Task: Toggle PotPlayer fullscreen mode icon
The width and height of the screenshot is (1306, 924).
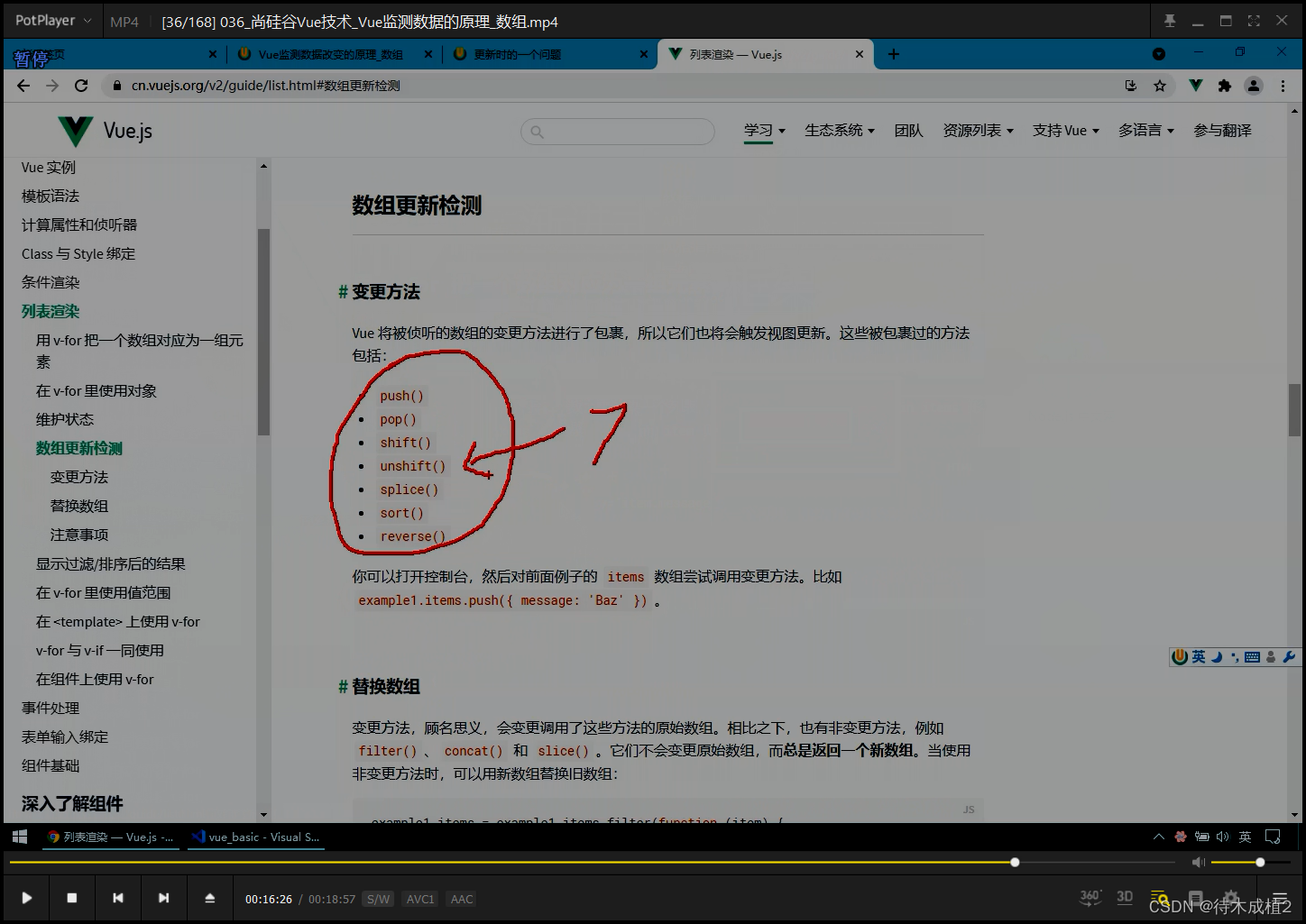Action: click(1254, 21)
